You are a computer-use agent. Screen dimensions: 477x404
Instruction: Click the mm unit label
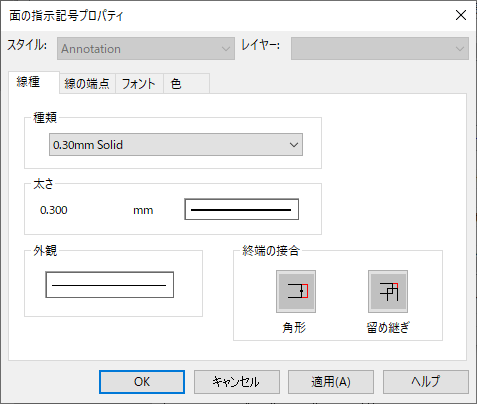(143, 211)
